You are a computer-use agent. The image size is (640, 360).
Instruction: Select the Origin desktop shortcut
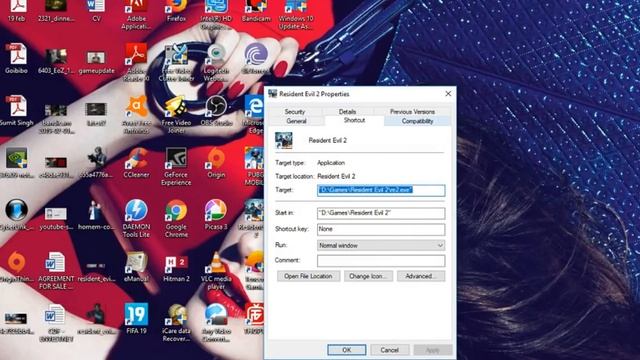point(216,163)
